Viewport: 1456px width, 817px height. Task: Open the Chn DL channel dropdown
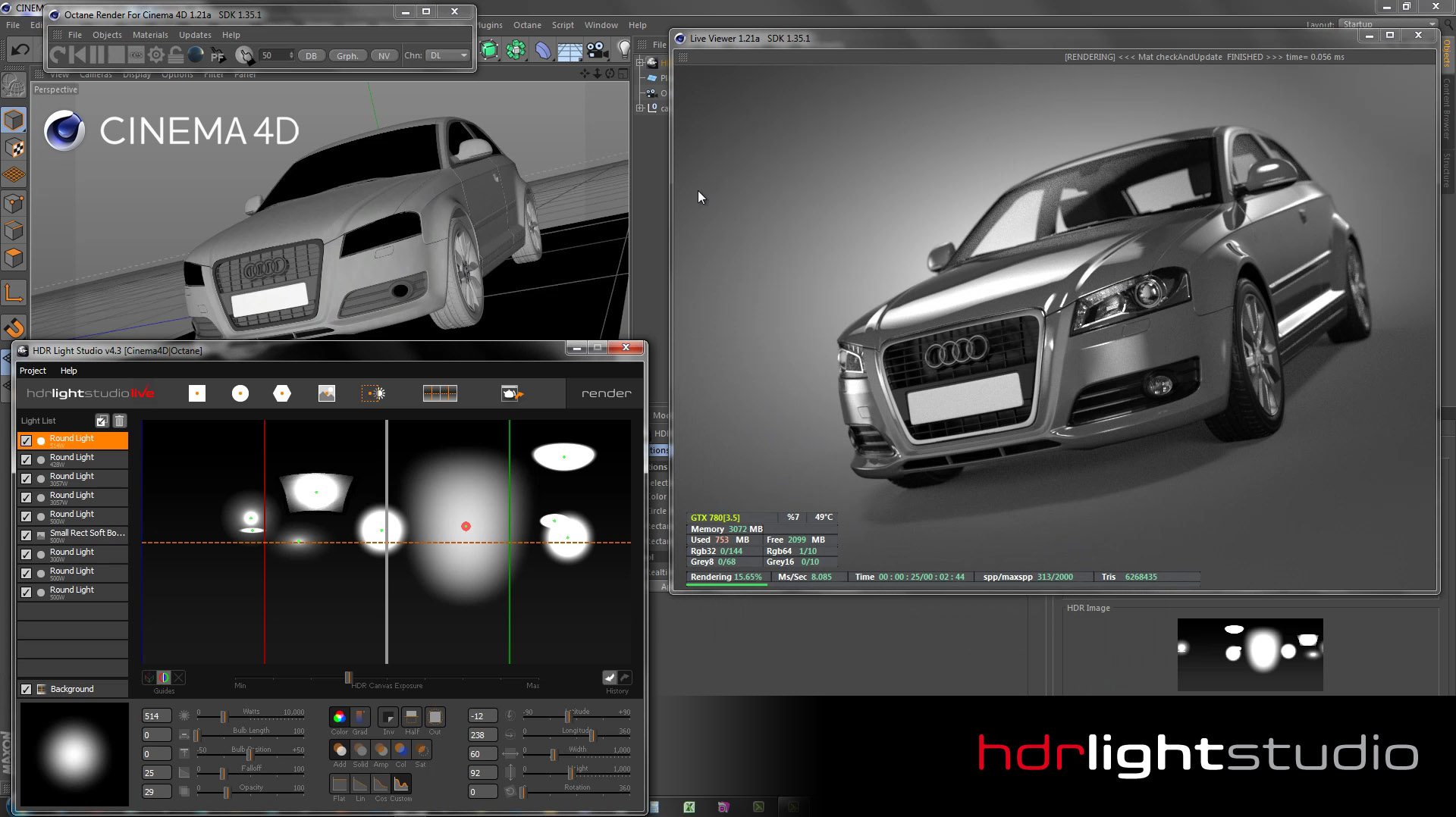(447, 55)
